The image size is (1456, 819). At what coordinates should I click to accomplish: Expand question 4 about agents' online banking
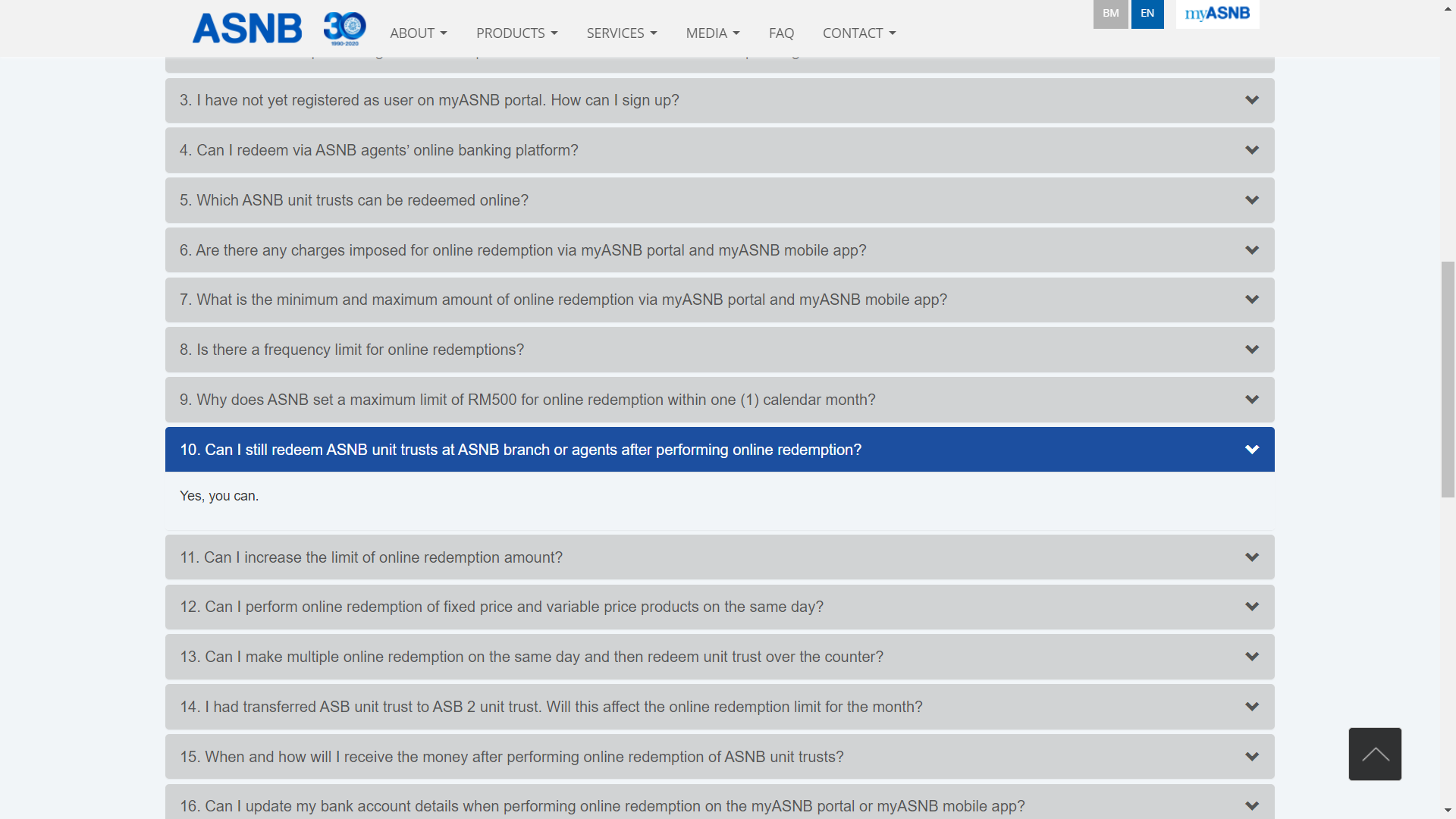tap(720, 150)
